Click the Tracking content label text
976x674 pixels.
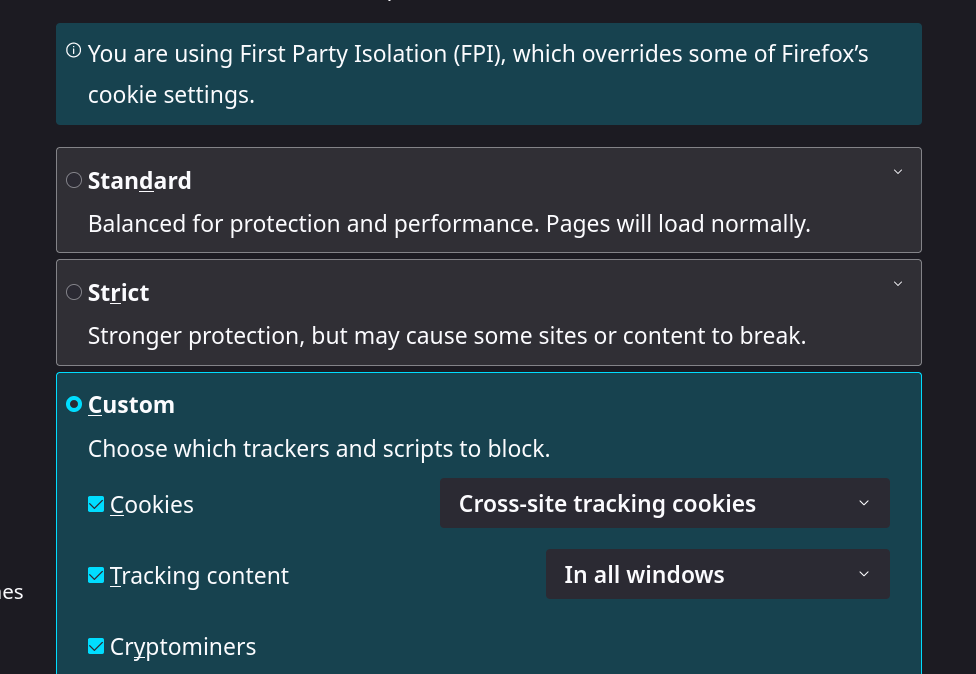[199, 576]
